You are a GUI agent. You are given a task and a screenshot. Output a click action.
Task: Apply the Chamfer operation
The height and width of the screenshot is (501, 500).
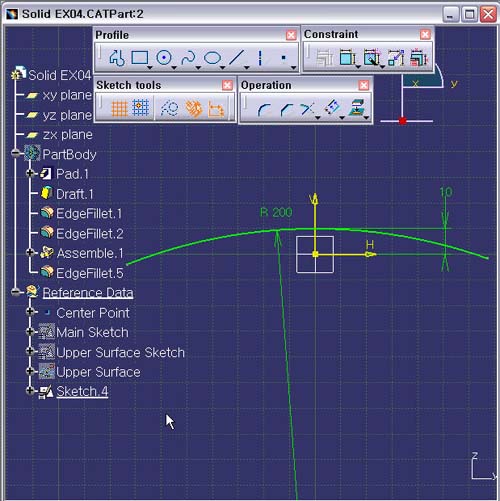coord(287,109)
